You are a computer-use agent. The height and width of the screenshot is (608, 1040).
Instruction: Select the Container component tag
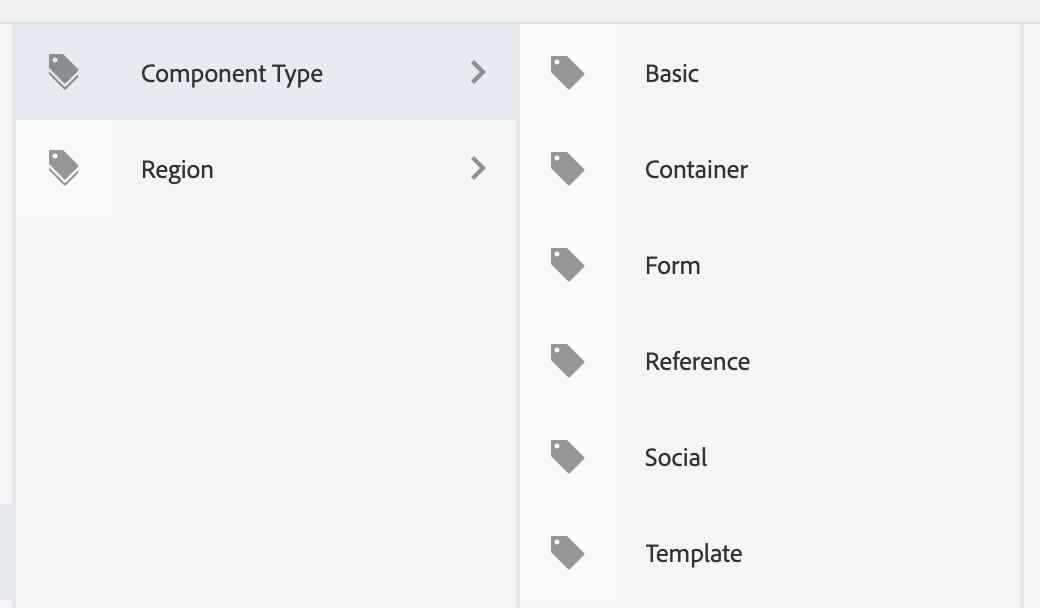[x=696, y=168]
